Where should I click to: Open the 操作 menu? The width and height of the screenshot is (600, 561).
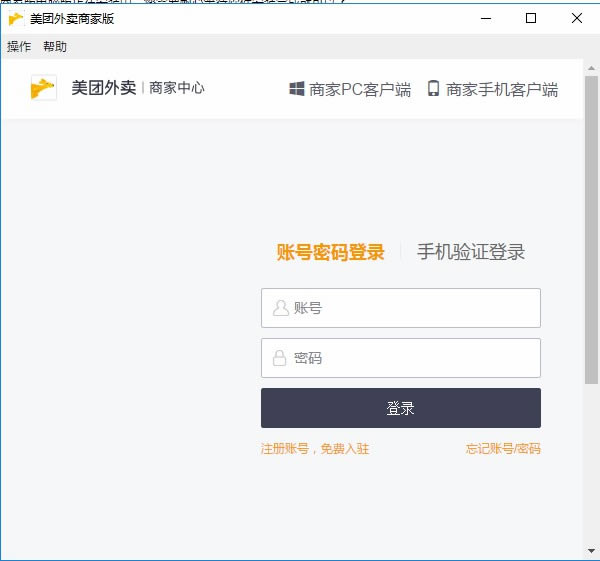(x=19, y=47)
